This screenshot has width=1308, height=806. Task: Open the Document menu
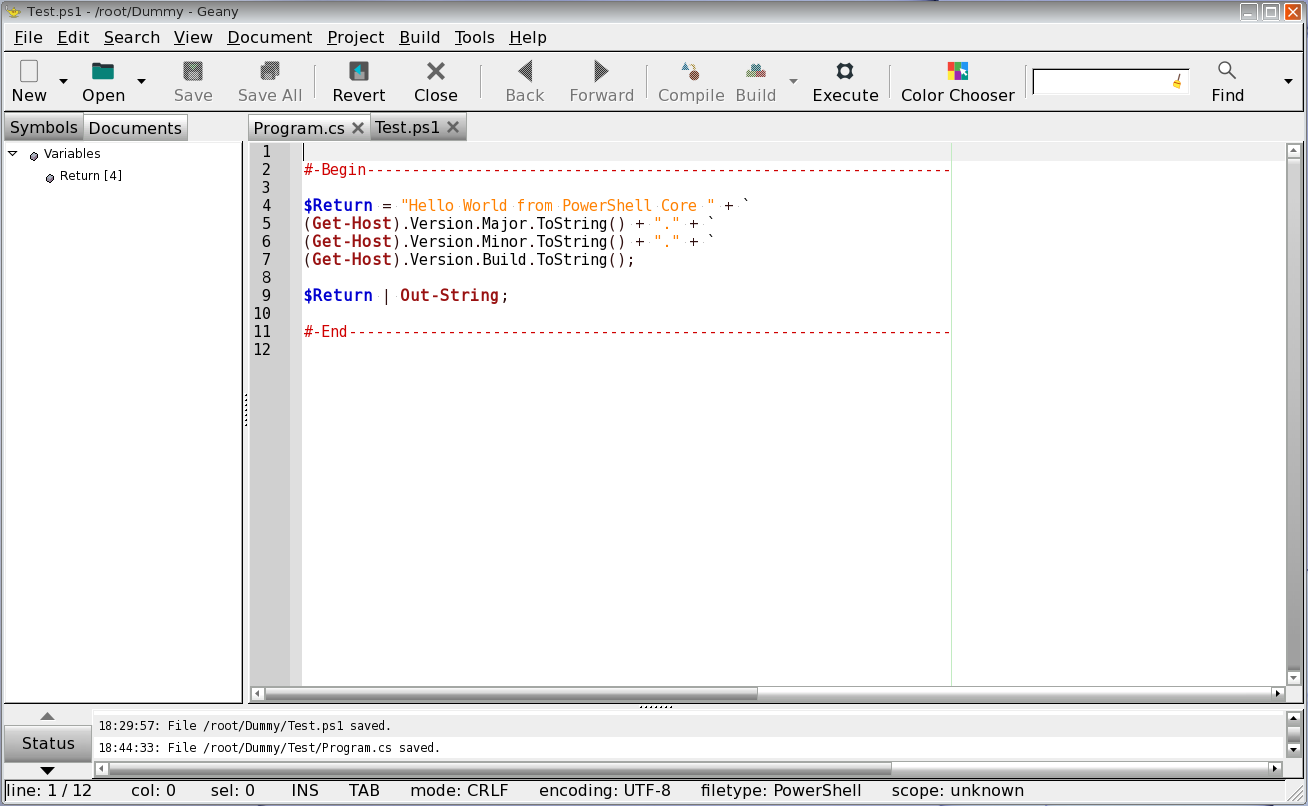pos(269,37)
